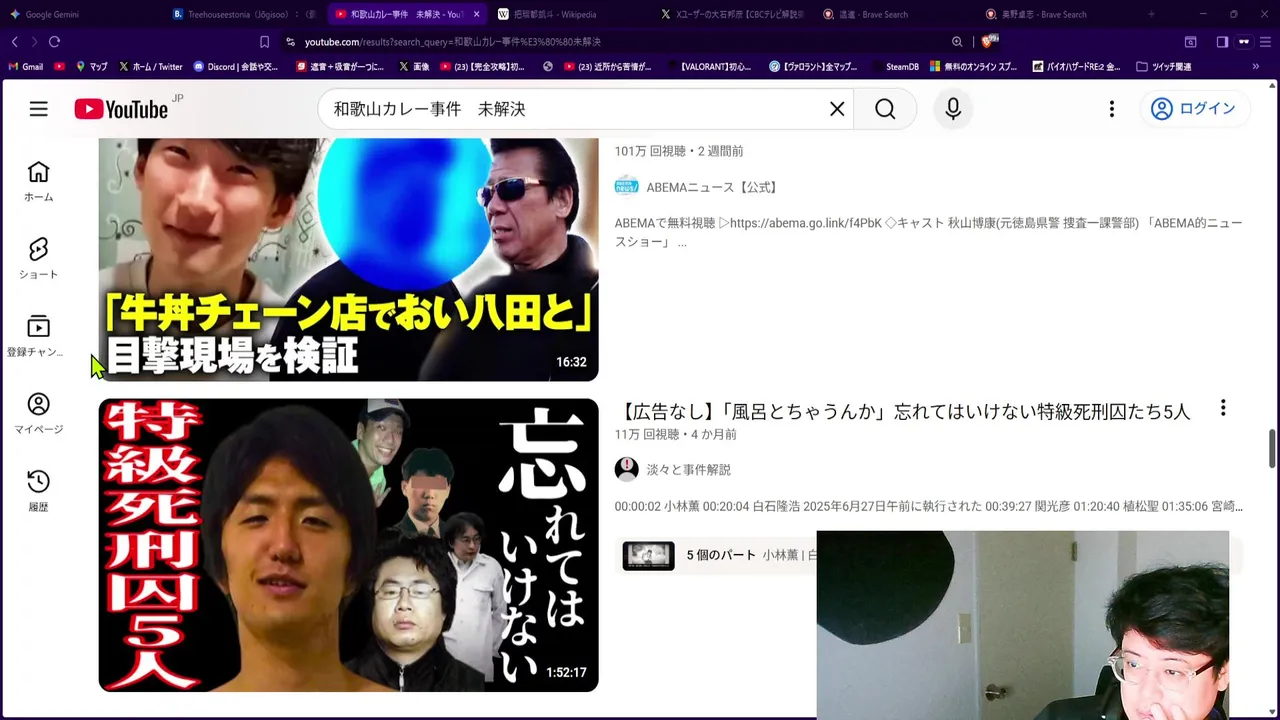The width and height of the screenshot is (1280, 720).
Task: Play the 牛丼チェーン店 16:32 video thumbnail
Action: 348,259
